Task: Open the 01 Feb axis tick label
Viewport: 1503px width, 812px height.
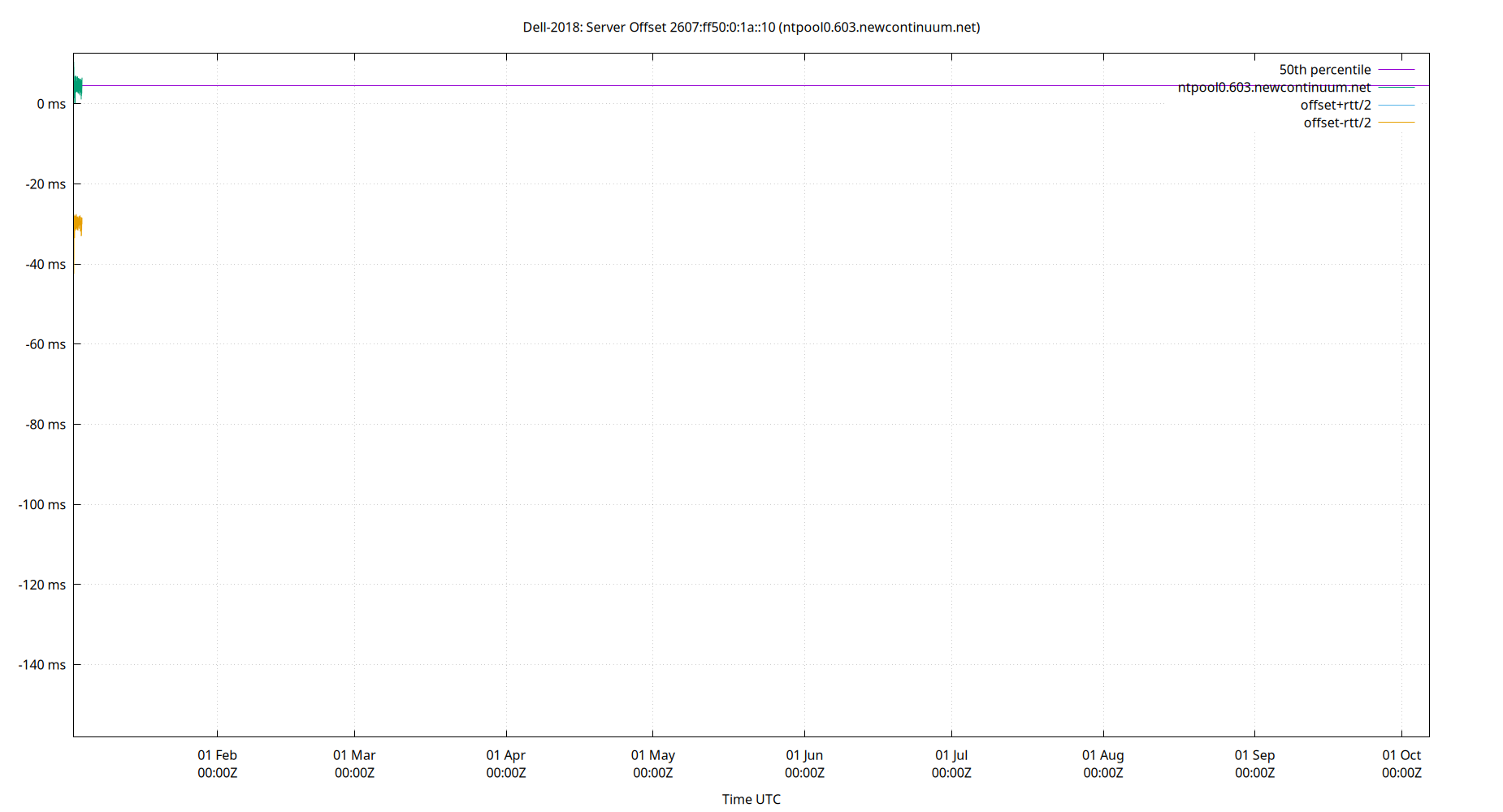Action: 216,755
